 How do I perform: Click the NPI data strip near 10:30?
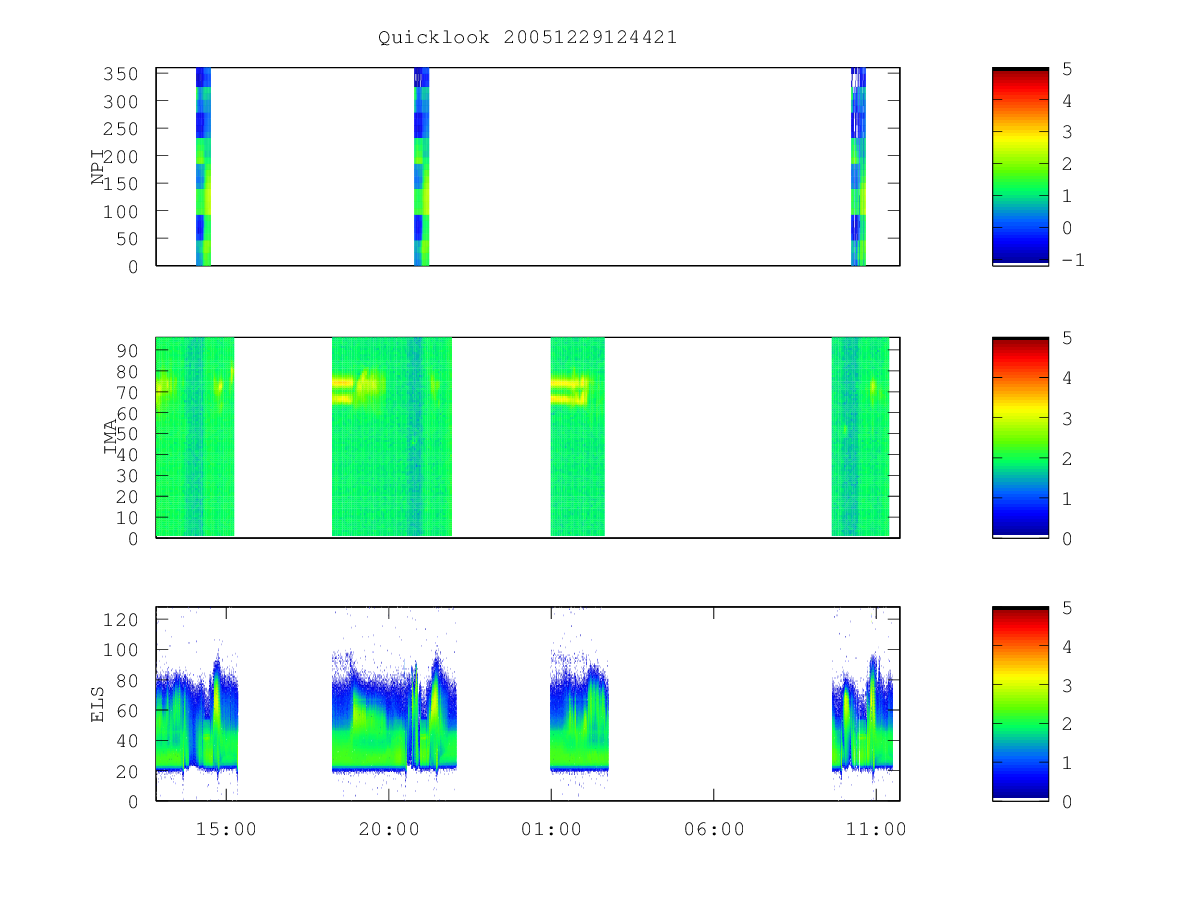(x=858, y=167)
